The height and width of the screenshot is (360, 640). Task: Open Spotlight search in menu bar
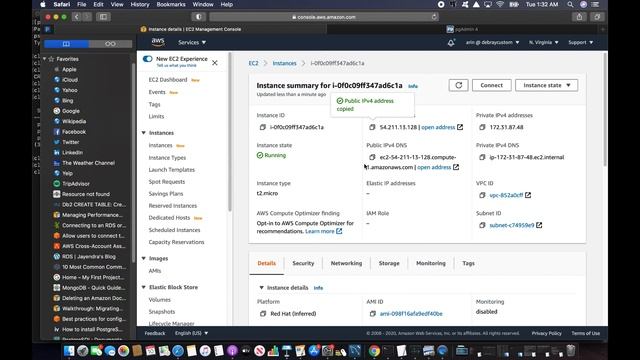click(x=570, y=4)
